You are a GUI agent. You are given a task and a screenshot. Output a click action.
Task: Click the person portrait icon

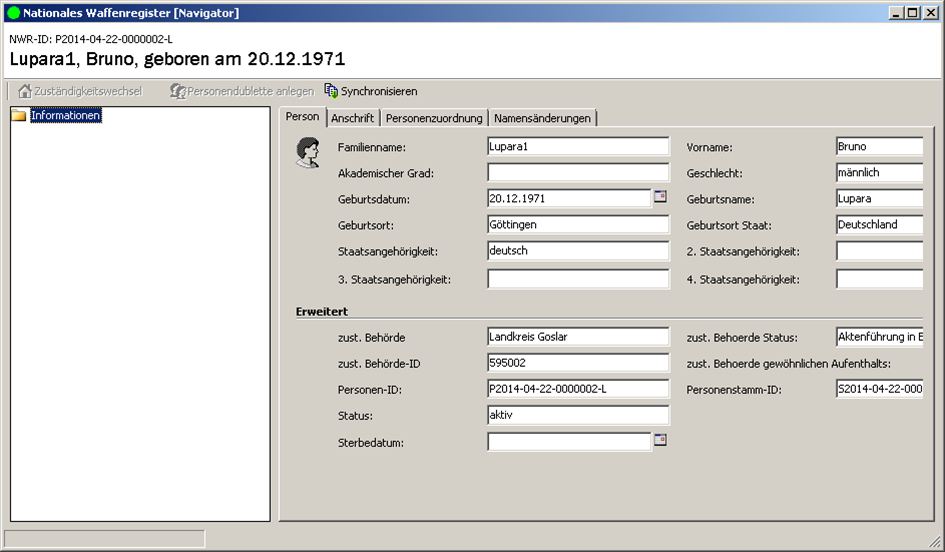point(307,152)
